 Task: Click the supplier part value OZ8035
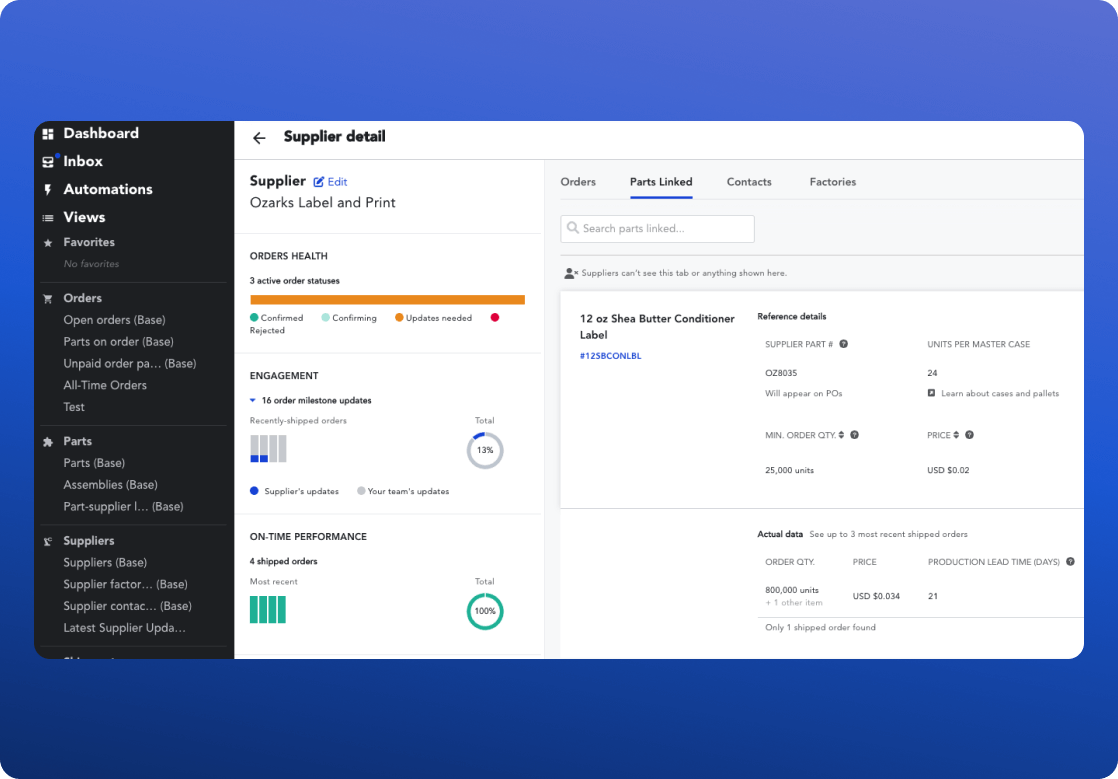(781, 373)
